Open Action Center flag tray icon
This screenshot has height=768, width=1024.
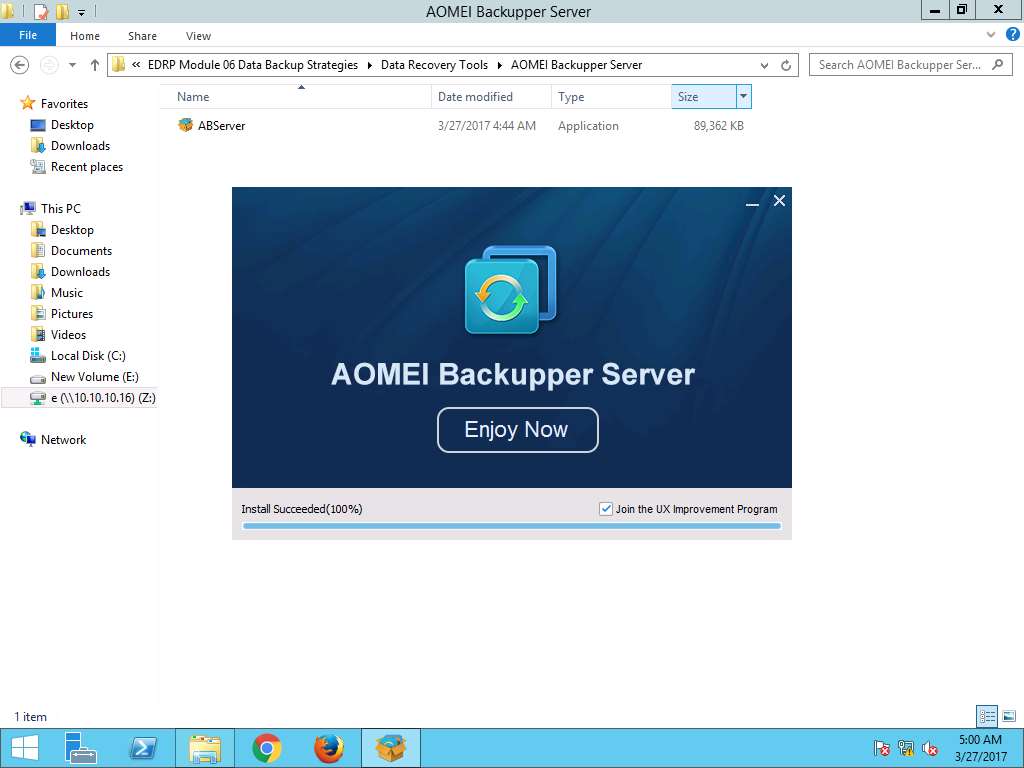[882, 748]
